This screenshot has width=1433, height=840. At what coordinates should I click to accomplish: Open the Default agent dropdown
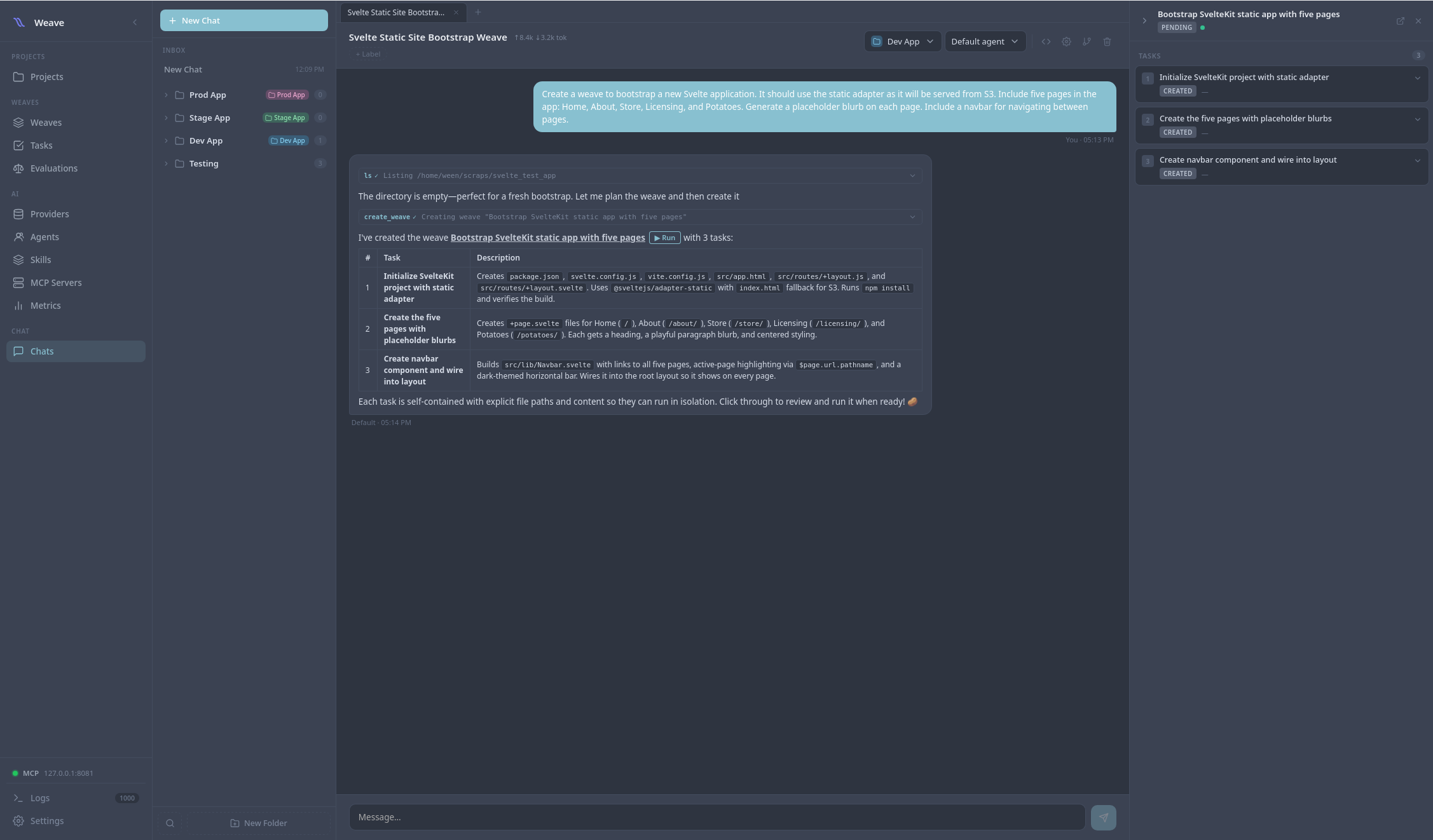[985, 42]
